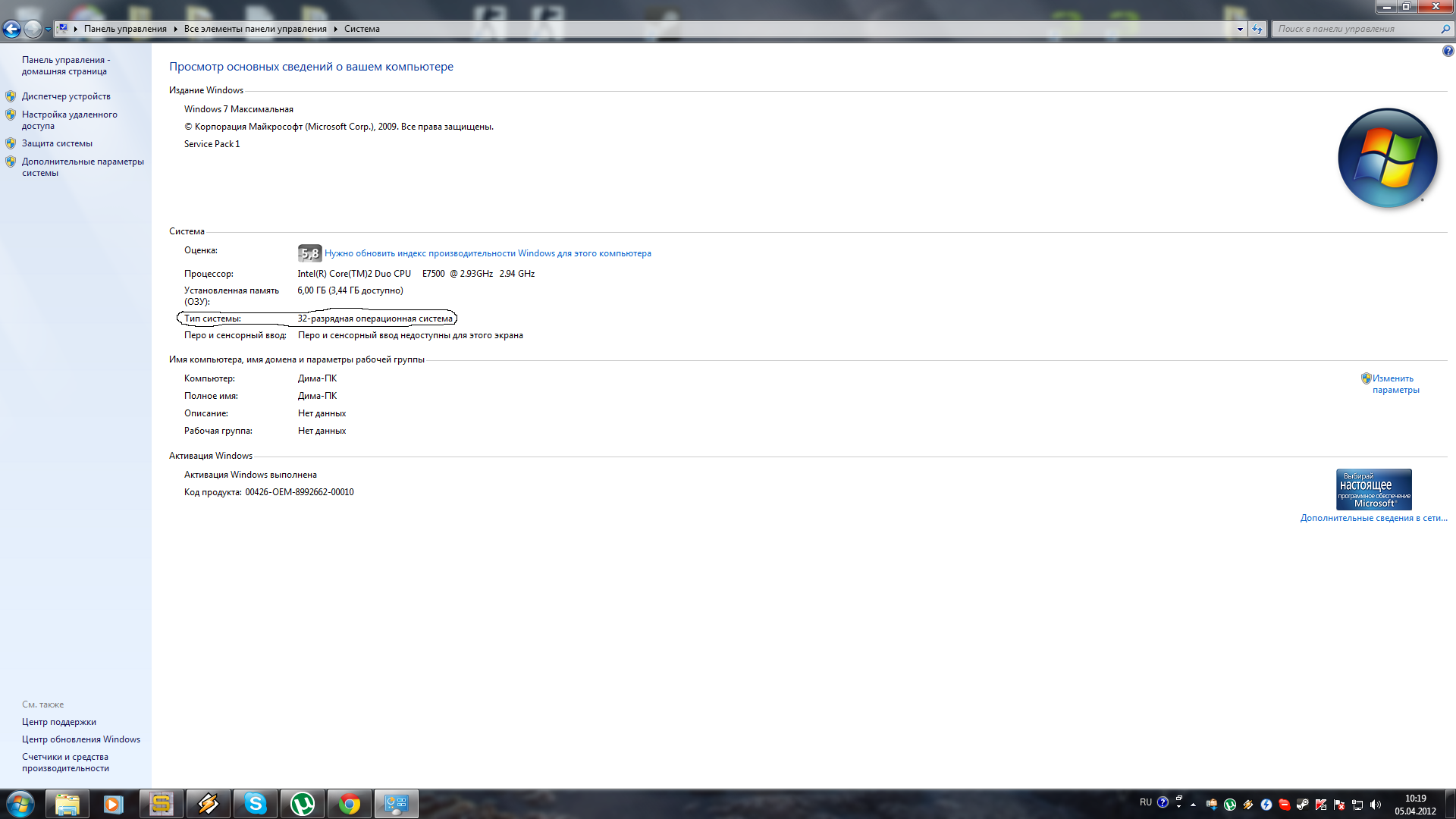Open Центр обновления Windows link
Screen dimensions: 1456x819
point(81,739)
